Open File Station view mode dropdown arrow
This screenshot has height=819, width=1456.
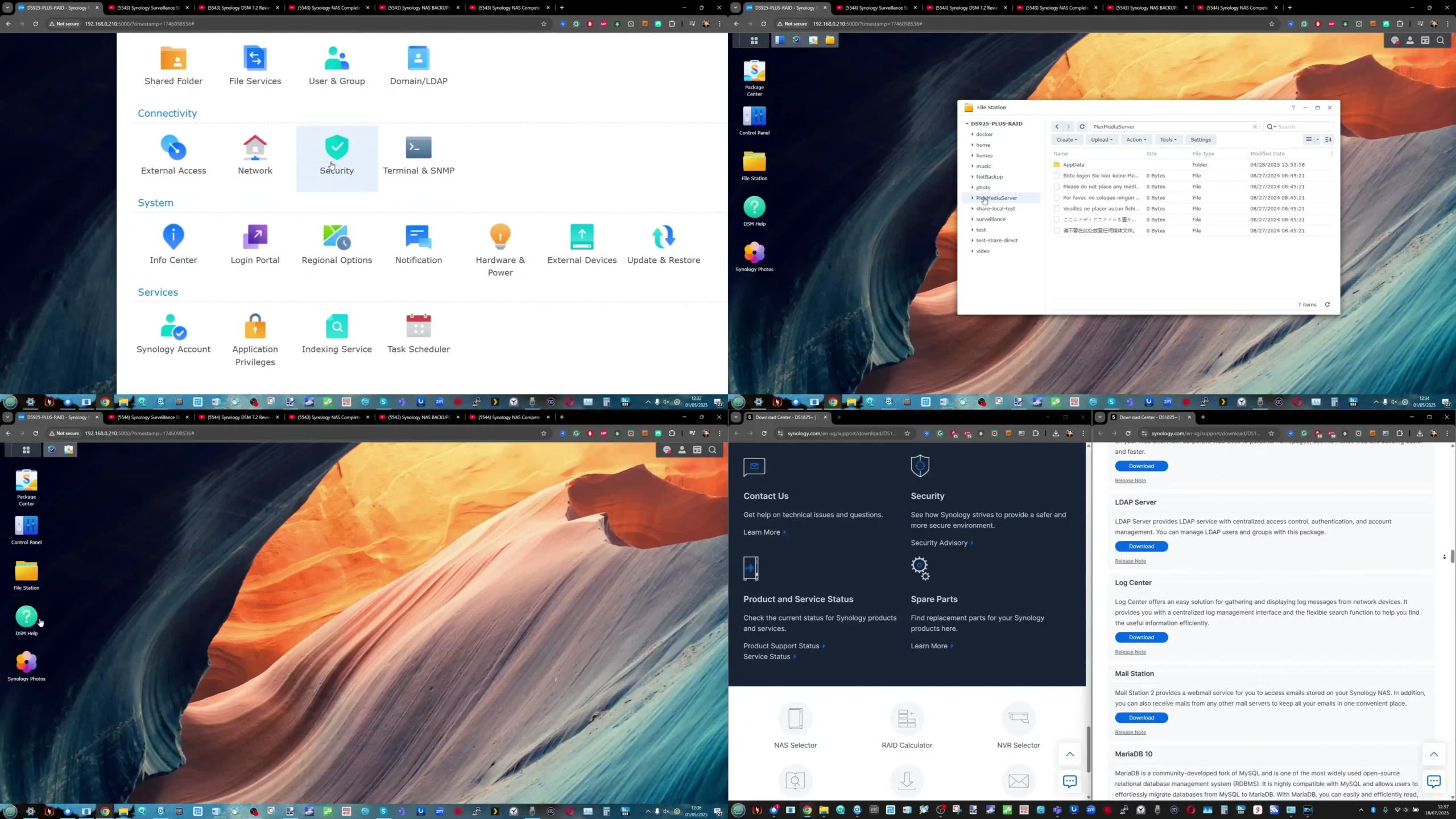point(1317,139)
